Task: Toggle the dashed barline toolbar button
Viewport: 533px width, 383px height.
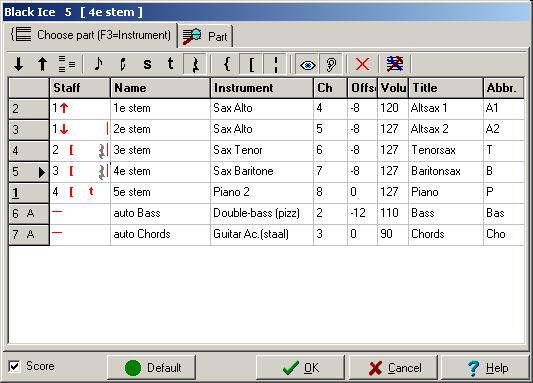Action: pyautogui.click(x=275, y=64)
